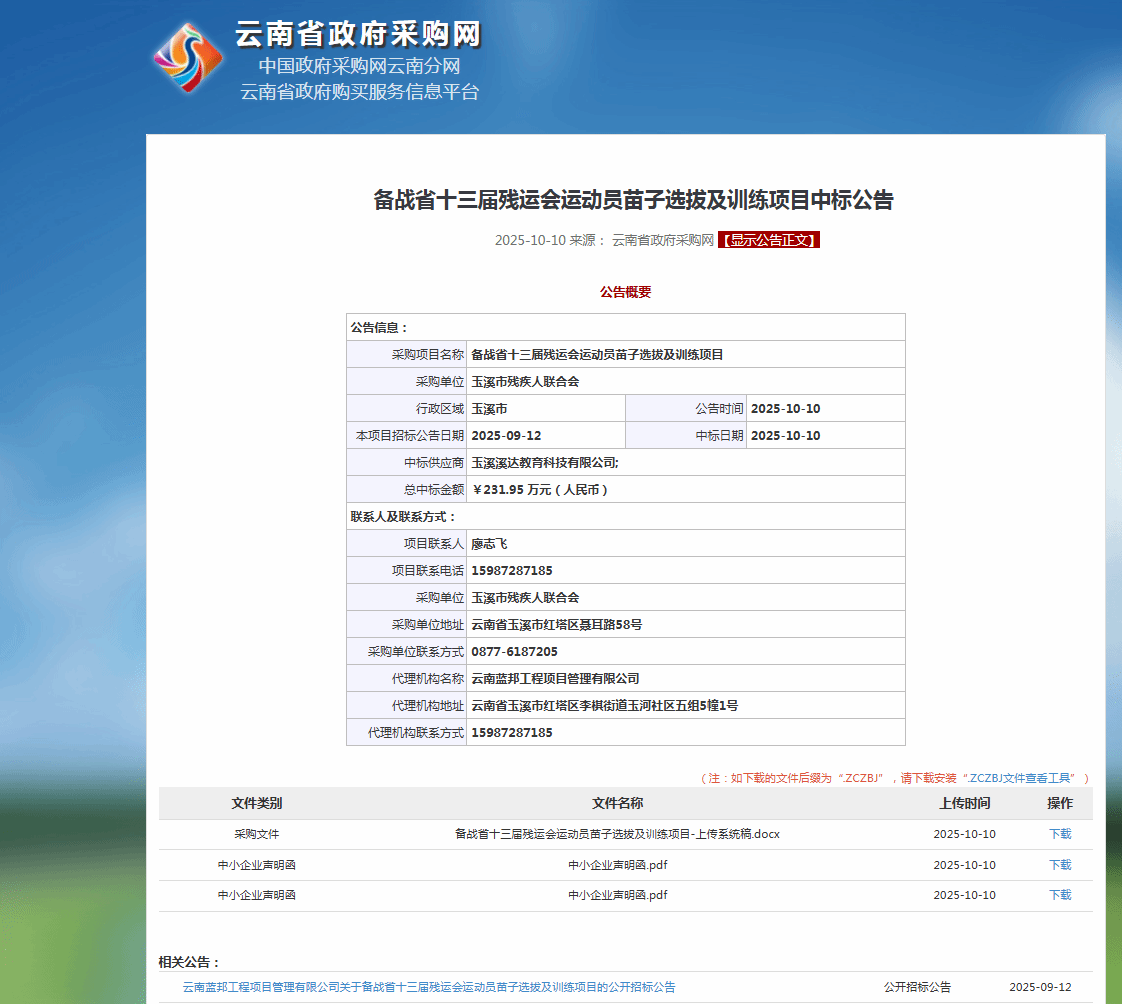Click the 采购单位联系方式 number 0877-6187205

click(x=515, y=652)
